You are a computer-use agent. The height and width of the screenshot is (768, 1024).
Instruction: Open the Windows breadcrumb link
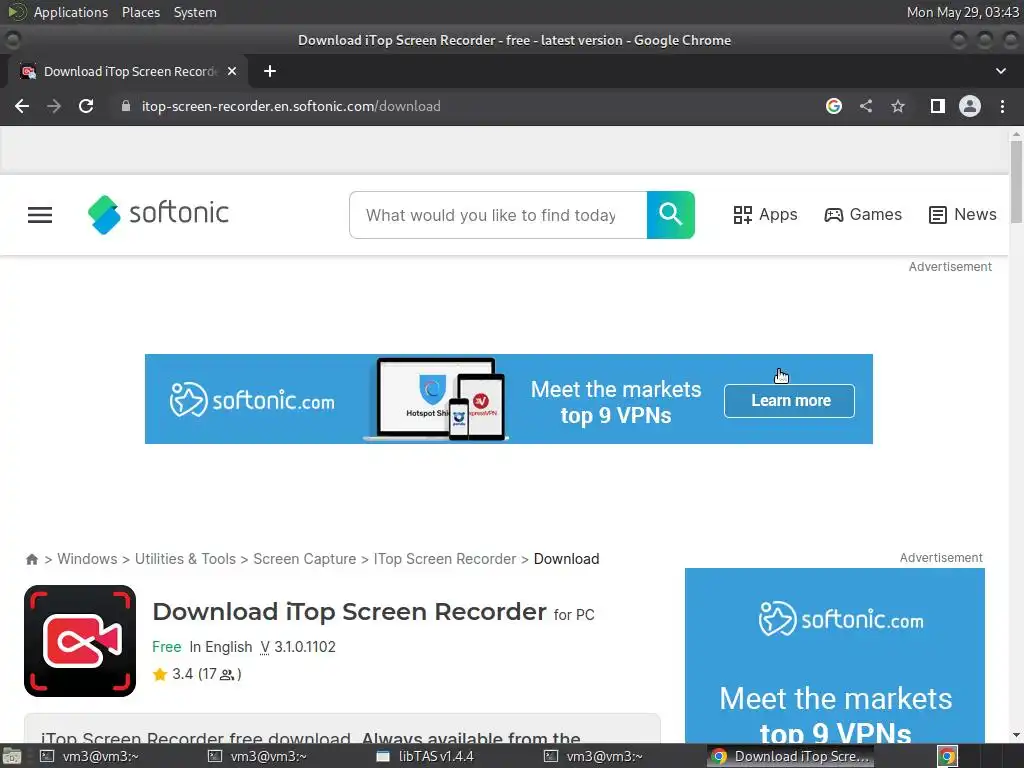click(88, 559)
